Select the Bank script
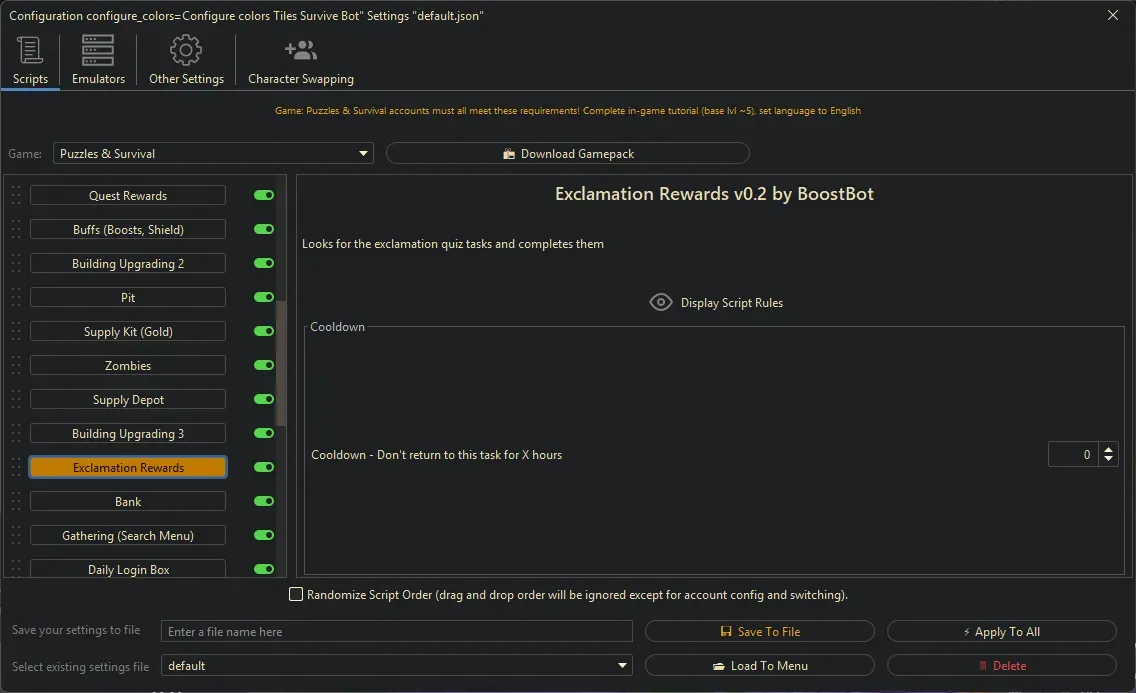This screenshot has height=693, width=1136. tap(127, 501)
